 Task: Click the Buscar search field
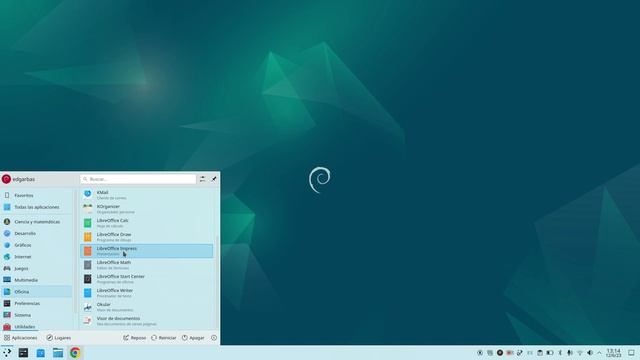point(138,179)
